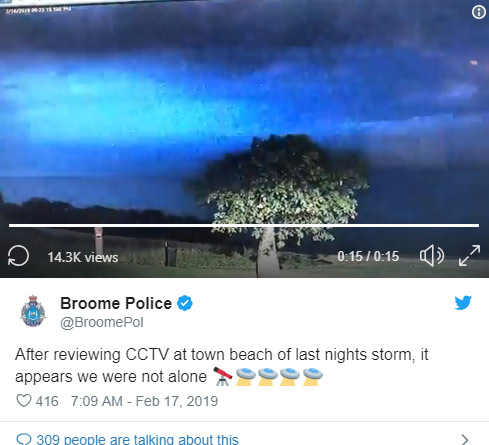Open '309 people are talking about this'
Image resolution: width=489 pixels, height=445 pixels.
pos(137,439)
